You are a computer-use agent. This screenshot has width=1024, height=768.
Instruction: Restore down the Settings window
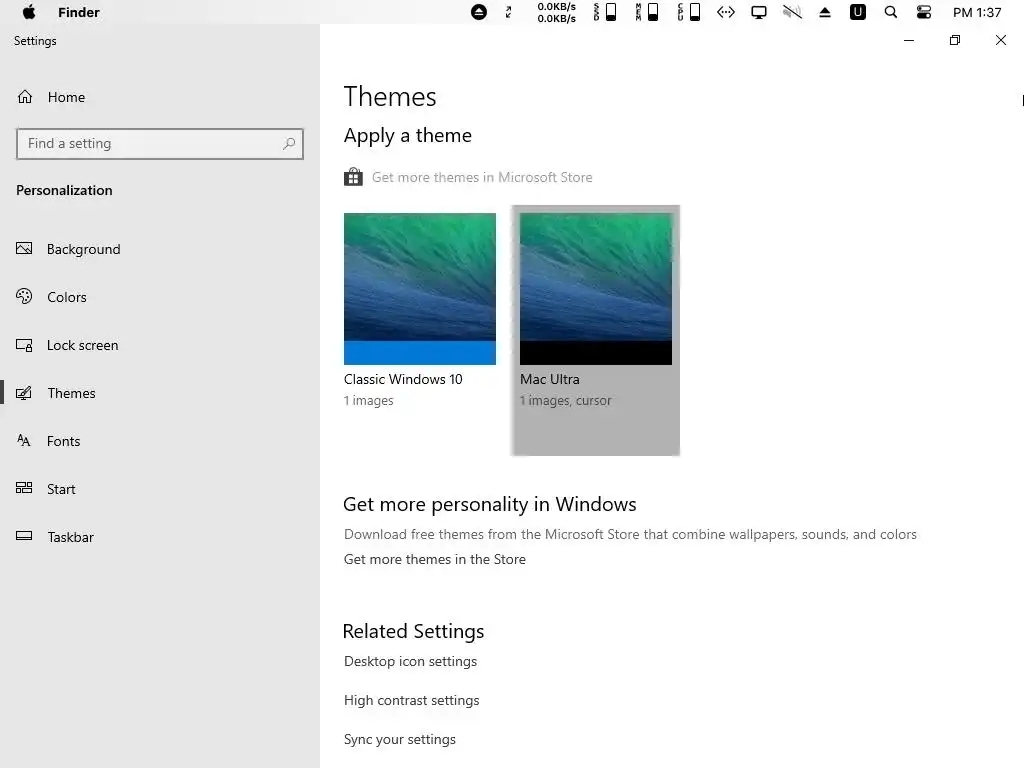955,40
